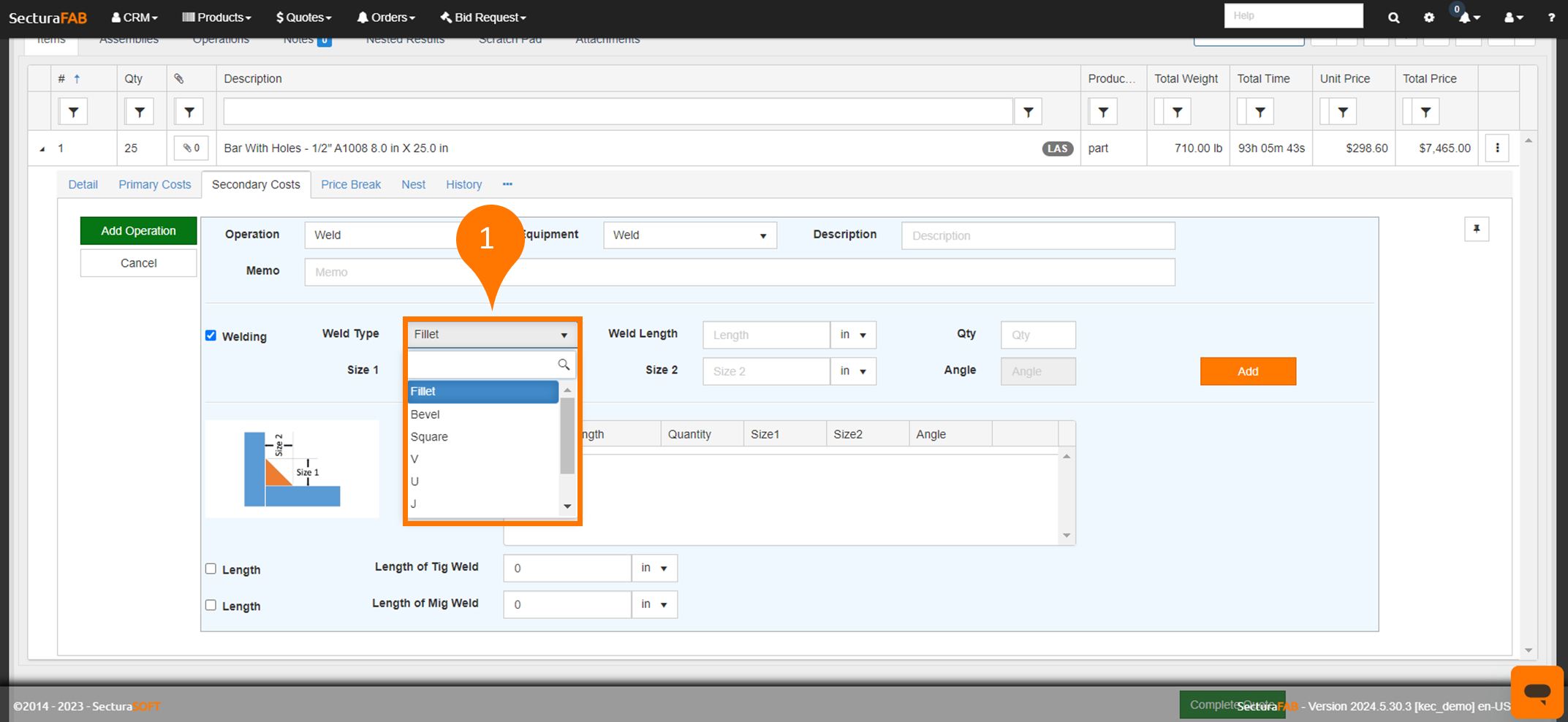Open the Equipment dropdown showing Weld
The image size is (1568, 722).
click(x=689, y=235)
